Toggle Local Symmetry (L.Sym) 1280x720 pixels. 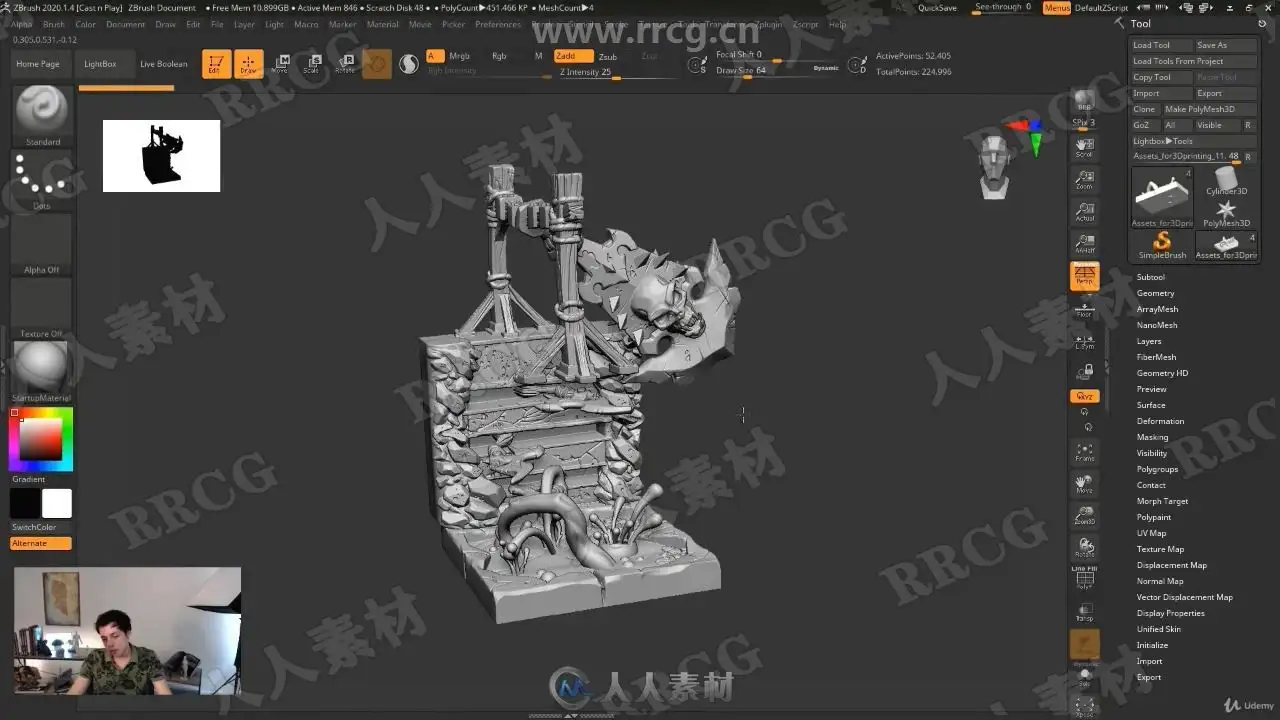tap(1084, 341)
